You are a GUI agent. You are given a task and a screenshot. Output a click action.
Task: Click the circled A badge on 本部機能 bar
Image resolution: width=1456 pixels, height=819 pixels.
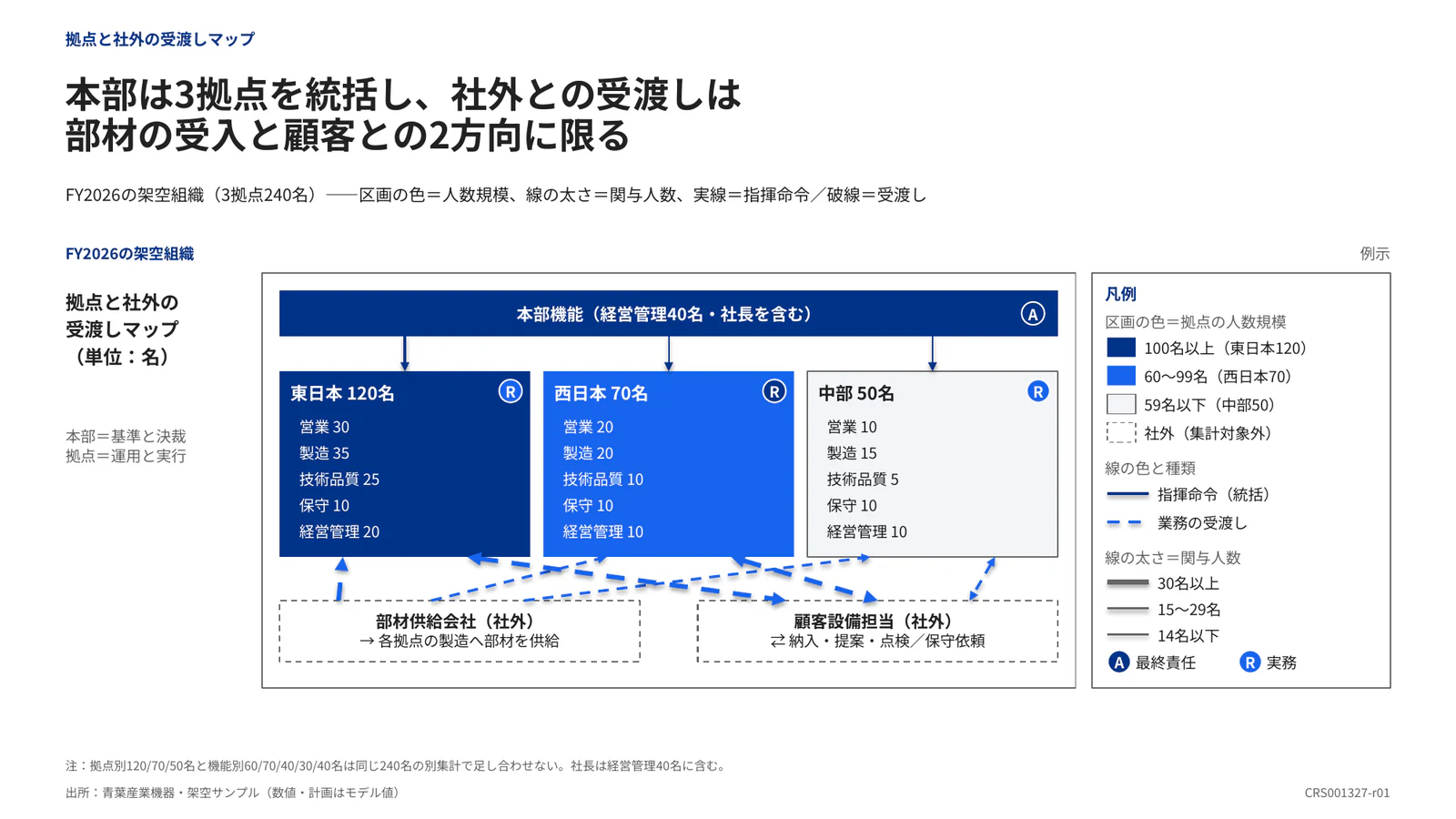[x=1032, y=314]
